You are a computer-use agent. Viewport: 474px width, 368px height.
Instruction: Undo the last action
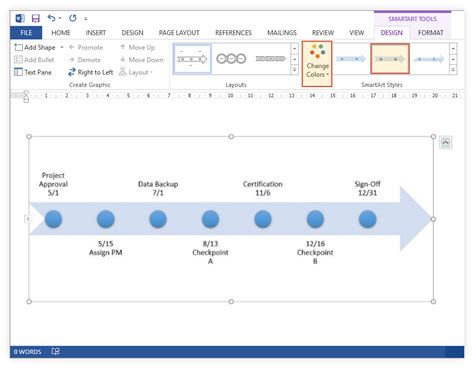click(x=51, y=18)
